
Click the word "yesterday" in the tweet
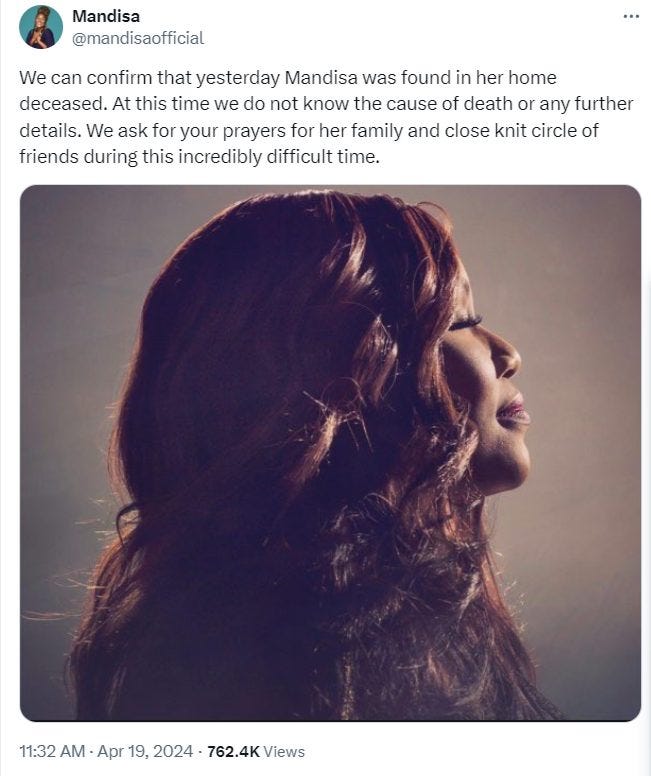[x=240, y=78]
